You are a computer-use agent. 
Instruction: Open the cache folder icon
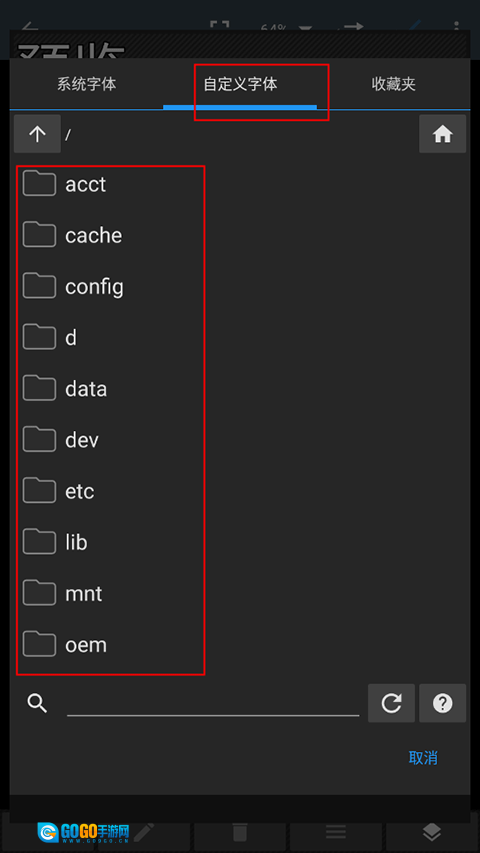click(39, 234)
